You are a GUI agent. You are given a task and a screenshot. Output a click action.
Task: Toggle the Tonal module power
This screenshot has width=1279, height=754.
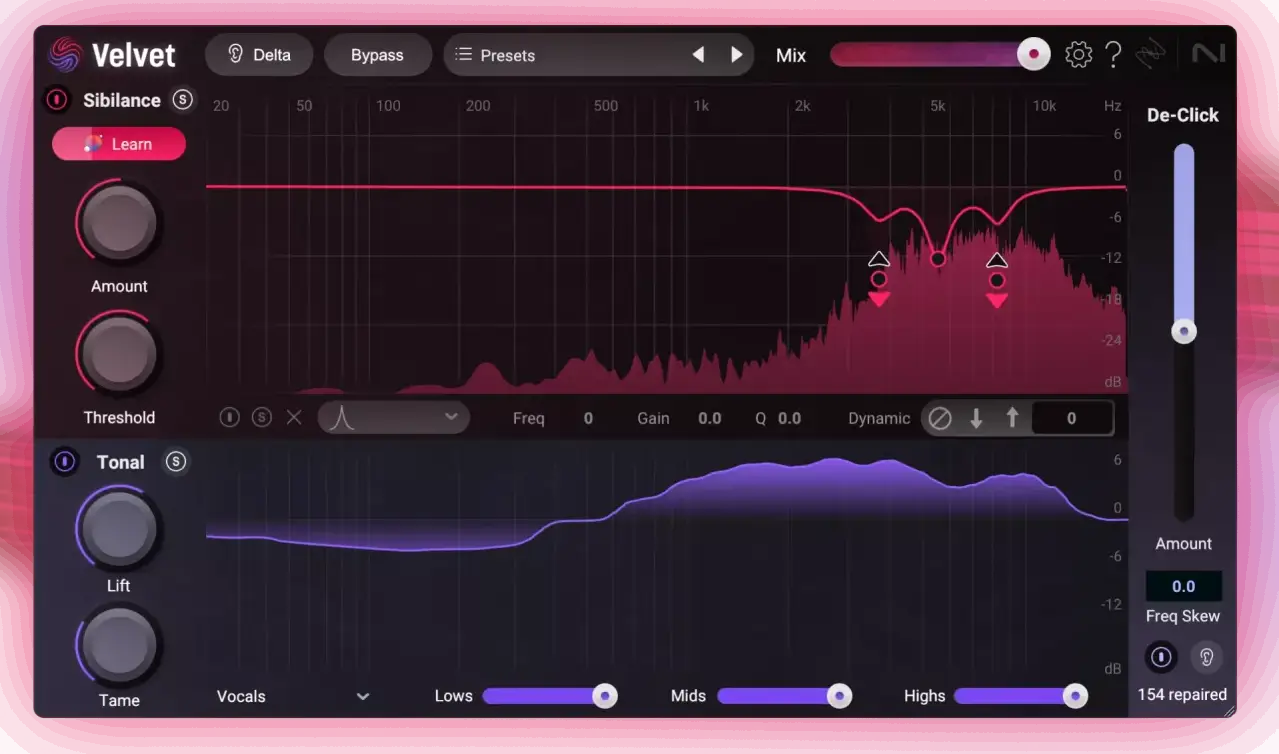[65, 461]
